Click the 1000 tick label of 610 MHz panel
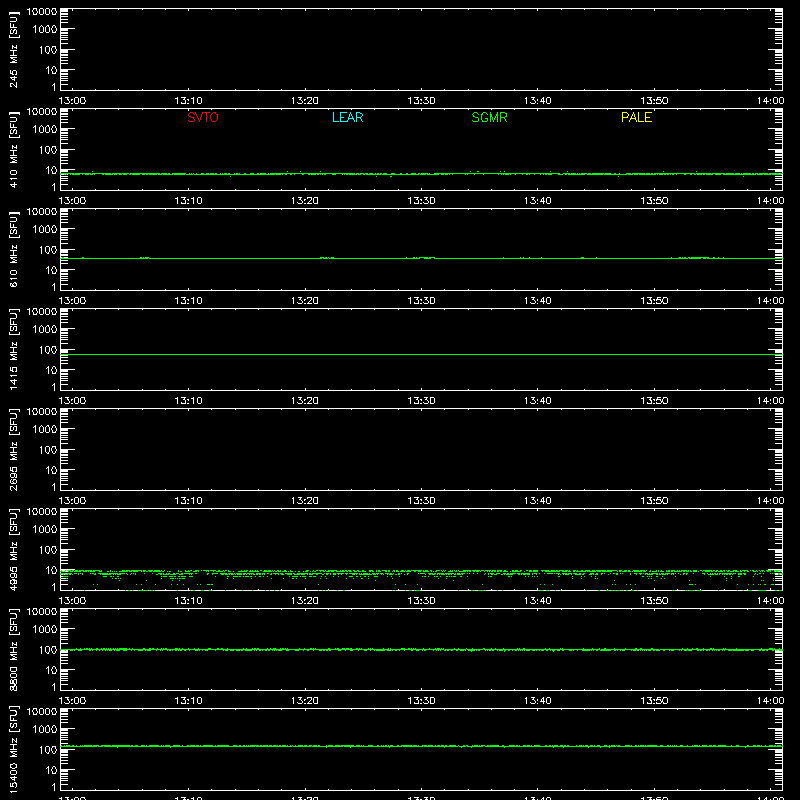The height and width of the screenshot is (800, 800). [45, 230]
